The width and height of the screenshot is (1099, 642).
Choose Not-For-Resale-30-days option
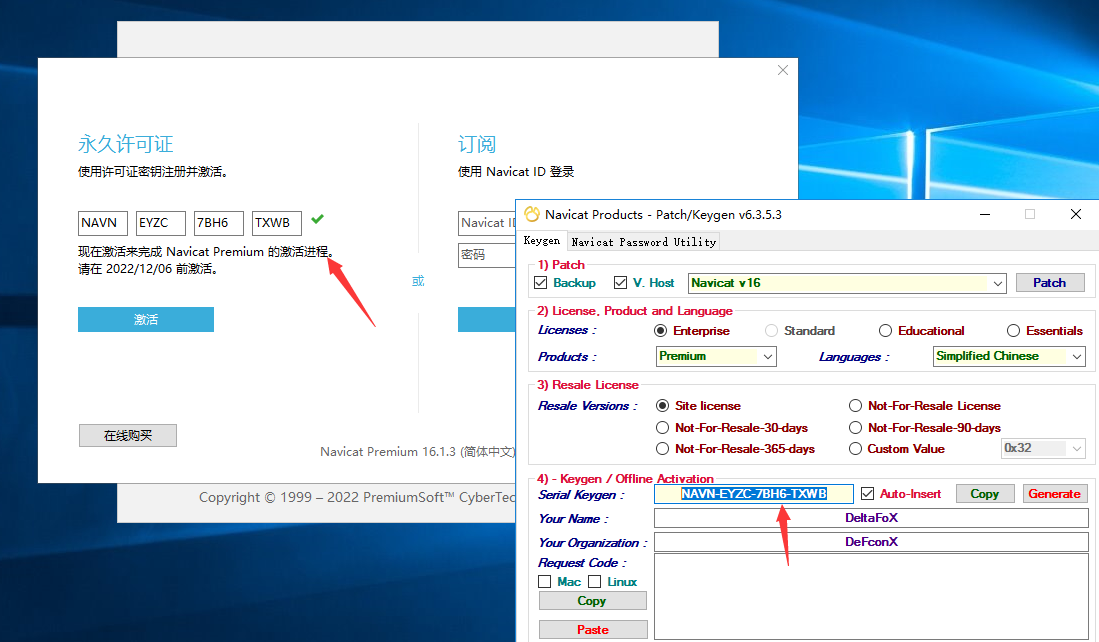coord(663,428)
